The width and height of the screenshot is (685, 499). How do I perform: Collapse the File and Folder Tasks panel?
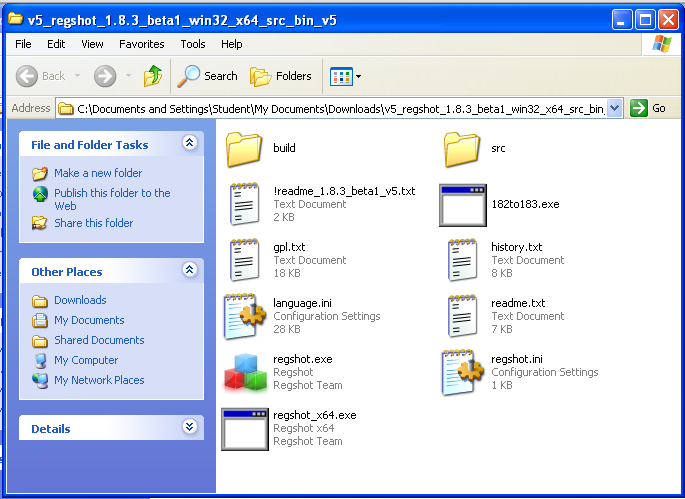tap(190, 142)
